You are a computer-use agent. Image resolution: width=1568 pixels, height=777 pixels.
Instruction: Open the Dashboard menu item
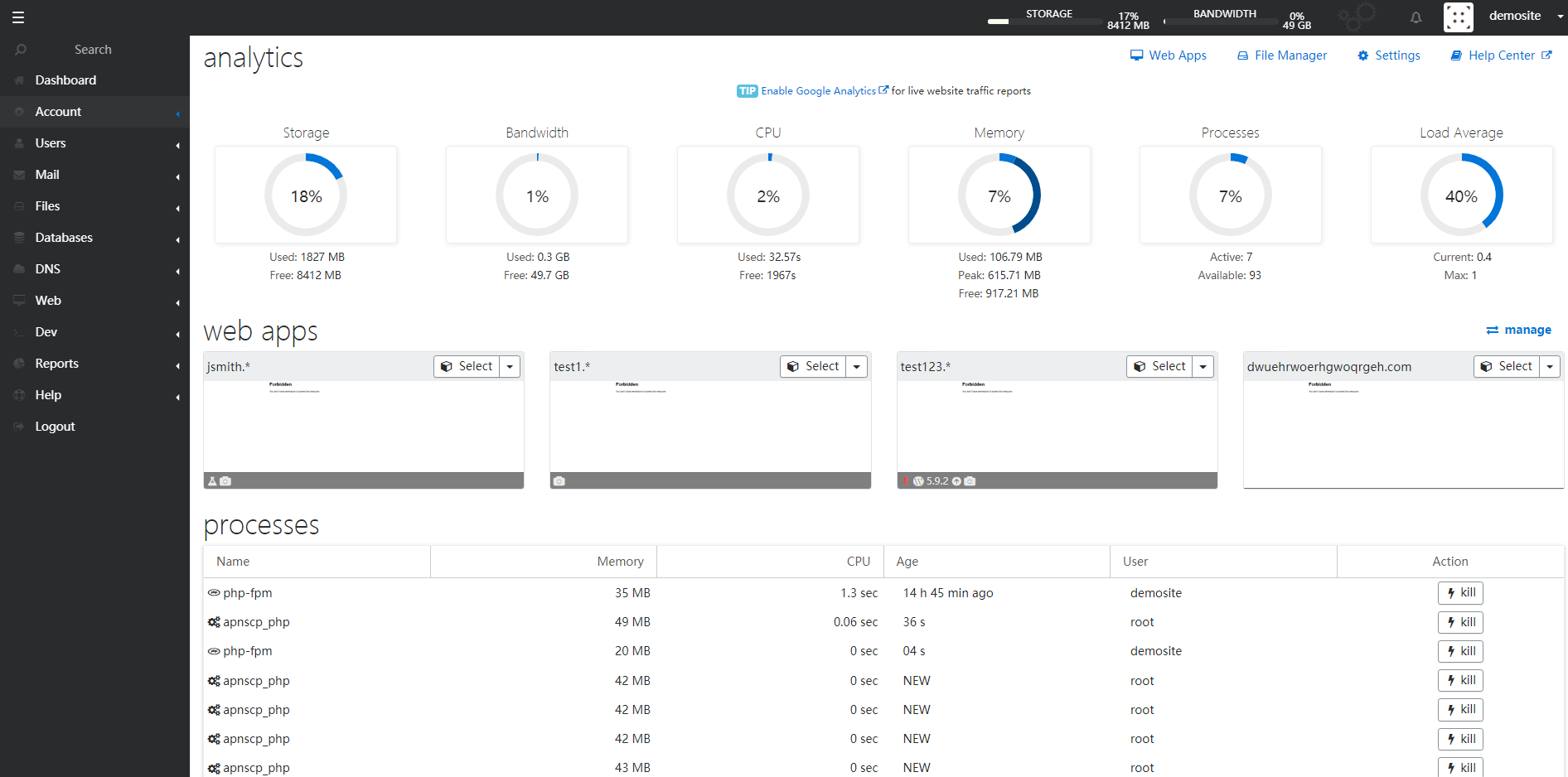click(94, 80)
